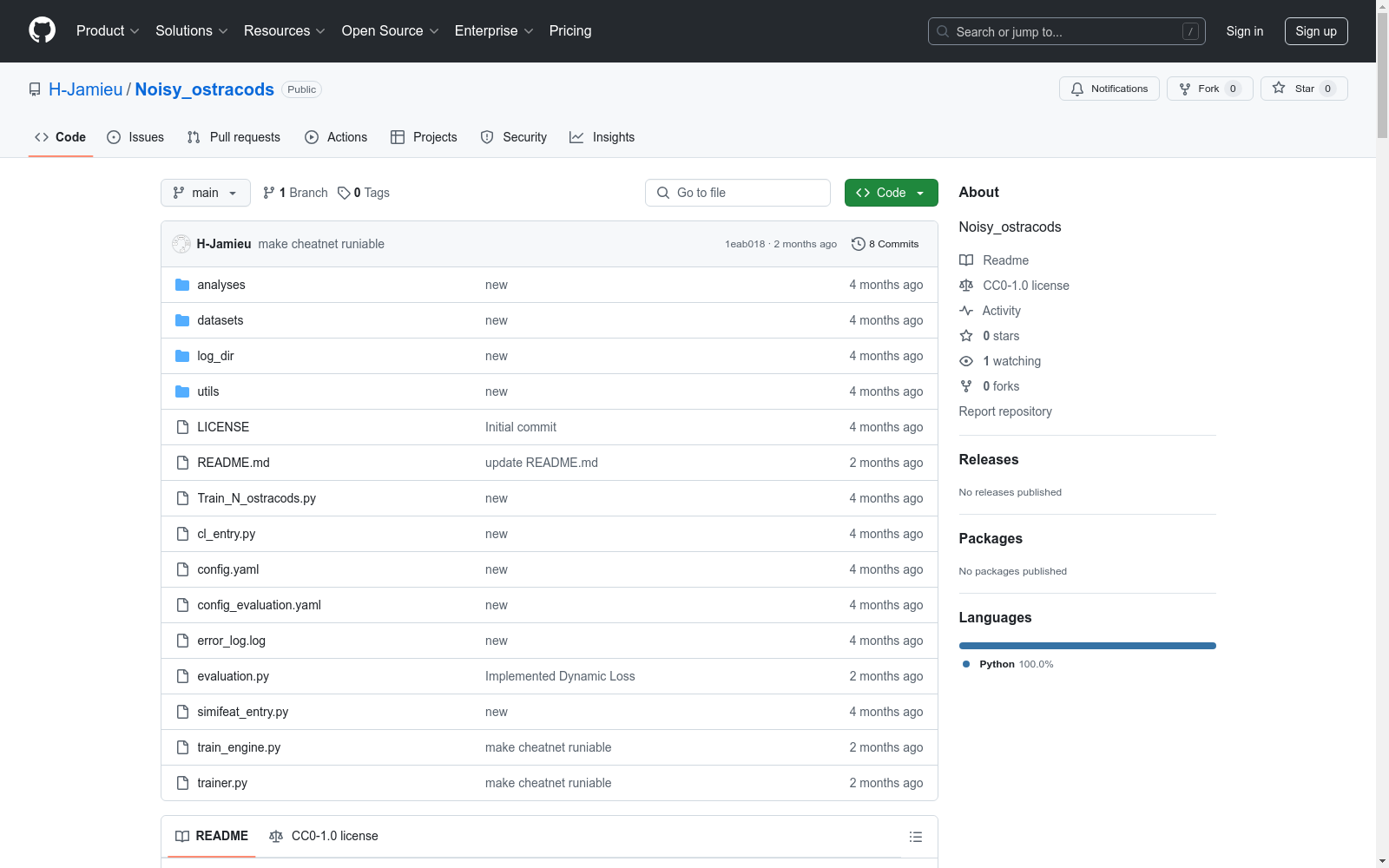
Task: Open the Insights tab
Action: [x=602, y=137]
